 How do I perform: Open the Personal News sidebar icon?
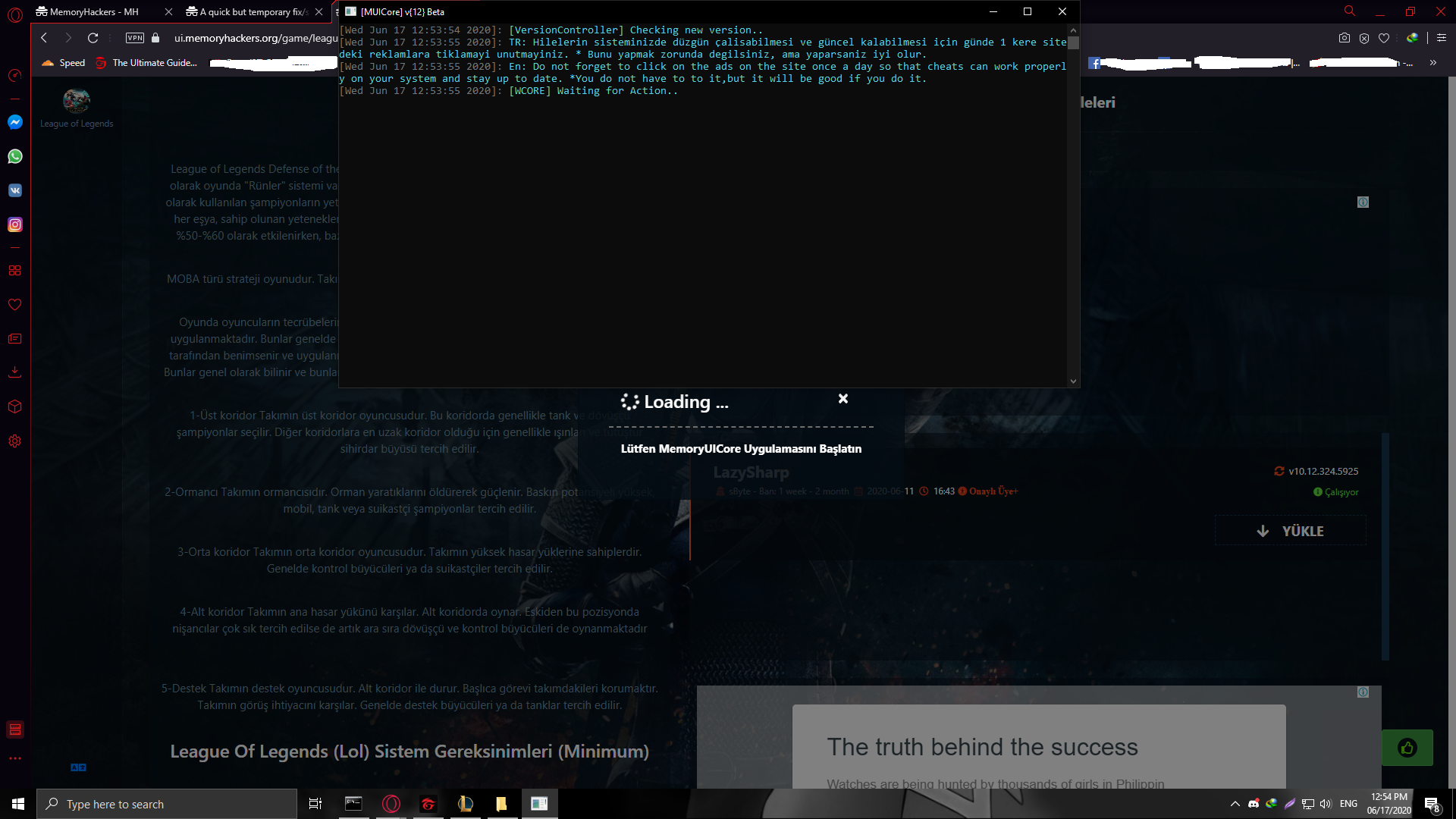tap(15, 339)
